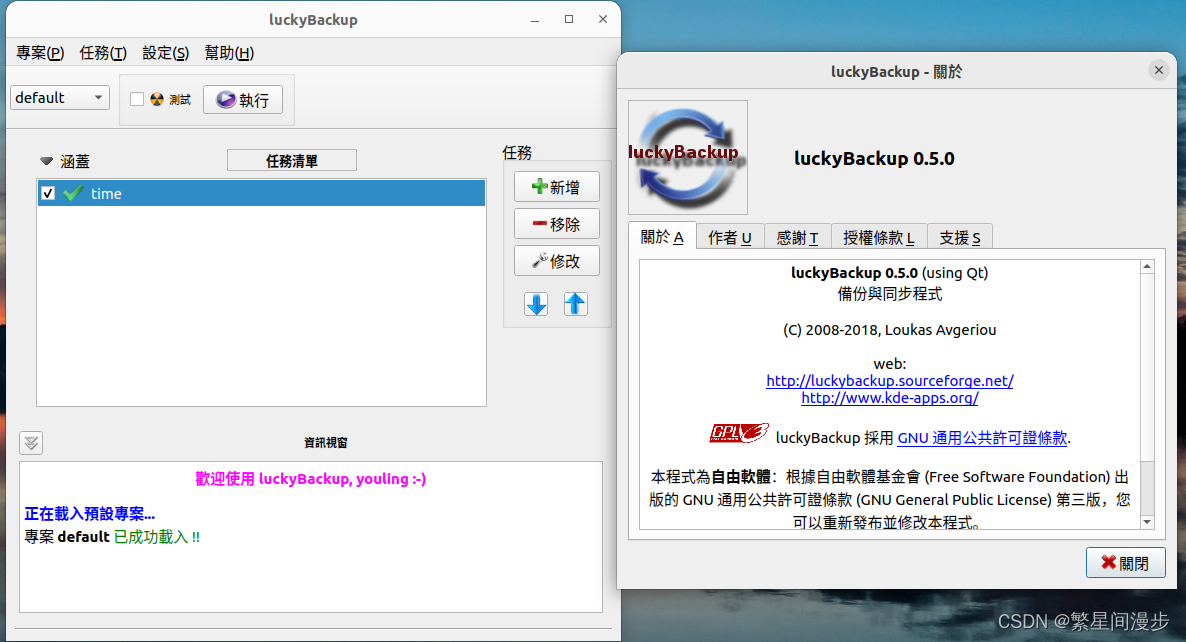Viewport: 1186px width, 642px height.
Task: Collapse the 涵蓋 expander triangle
Action: coord(46,161)
